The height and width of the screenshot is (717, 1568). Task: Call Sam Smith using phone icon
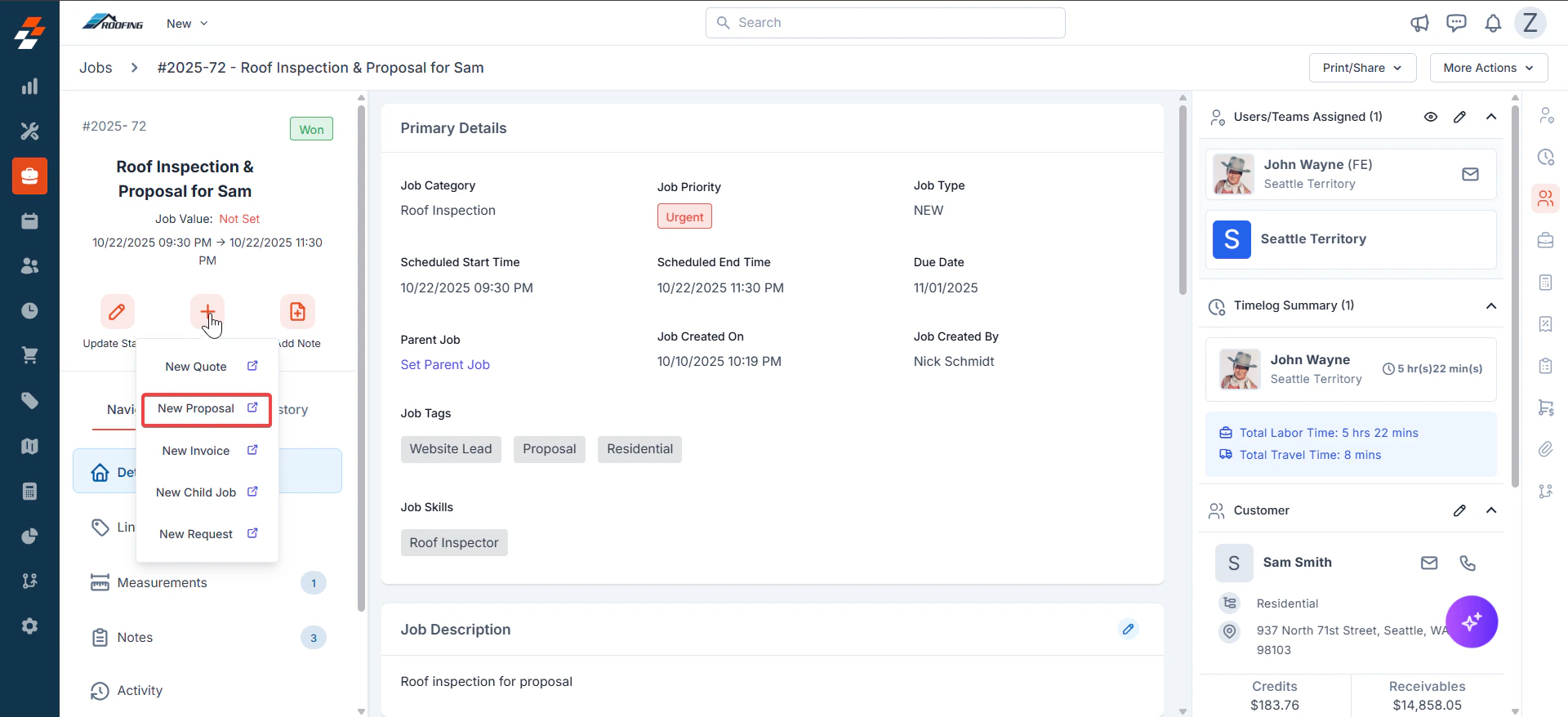click(1468, 563)
